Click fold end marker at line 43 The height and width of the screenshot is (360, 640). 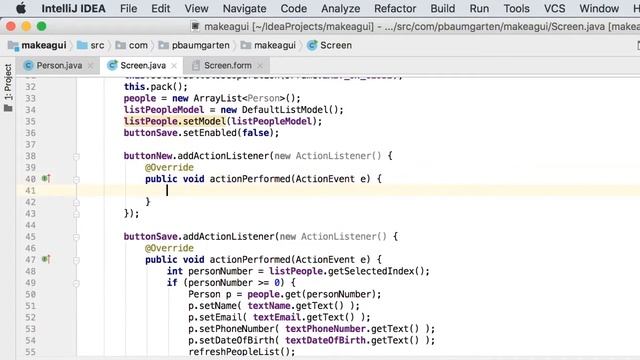(x=76, y=214)
